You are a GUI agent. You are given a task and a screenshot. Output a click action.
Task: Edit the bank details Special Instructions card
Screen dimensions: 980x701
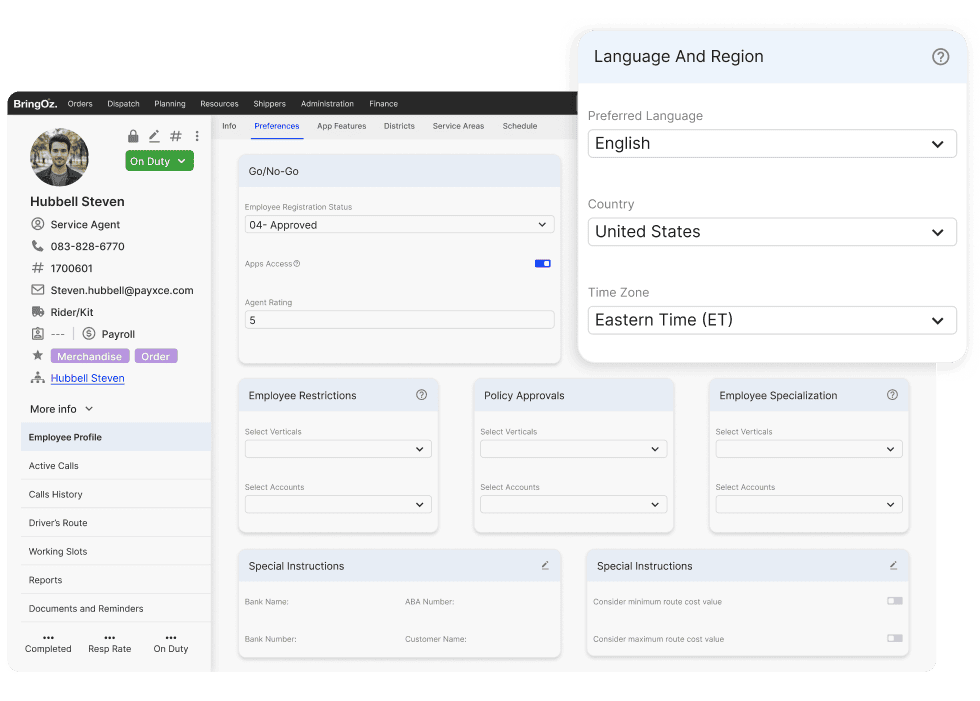[545, 565]
